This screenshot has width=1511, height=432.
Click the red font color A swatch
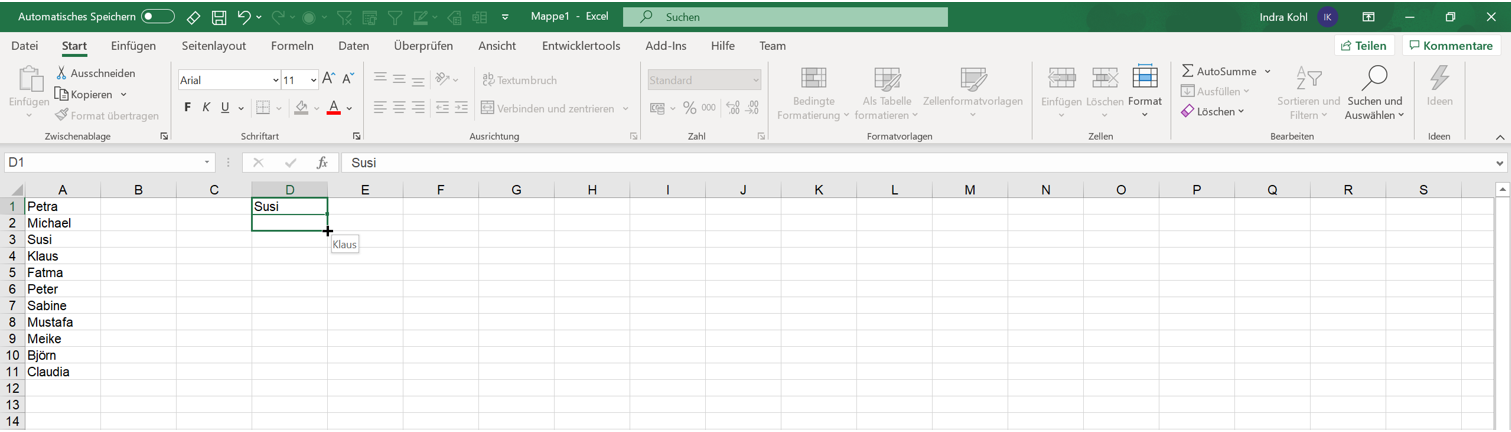(x=334, y=107)
